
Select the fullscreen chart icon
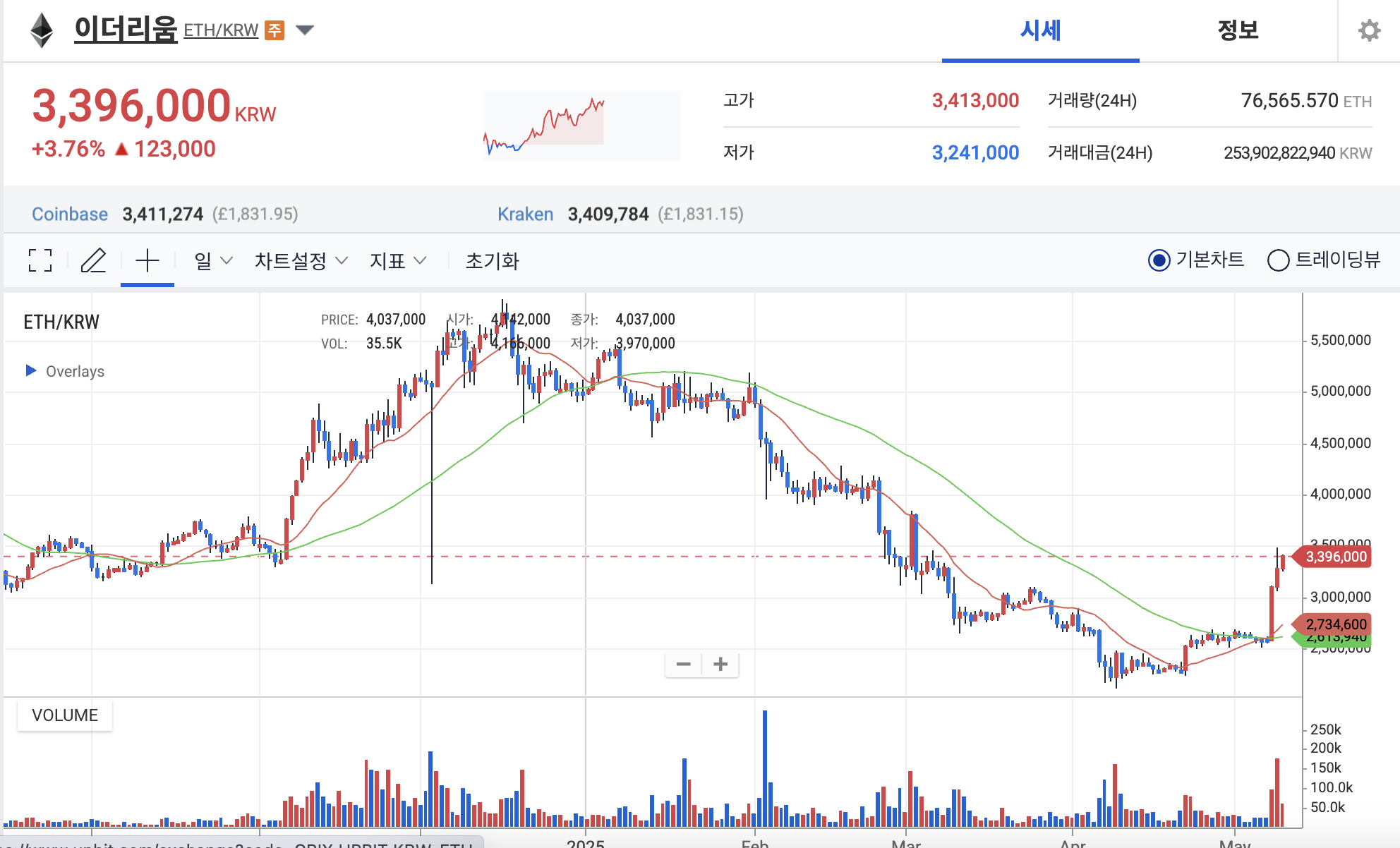click(40, 260)
